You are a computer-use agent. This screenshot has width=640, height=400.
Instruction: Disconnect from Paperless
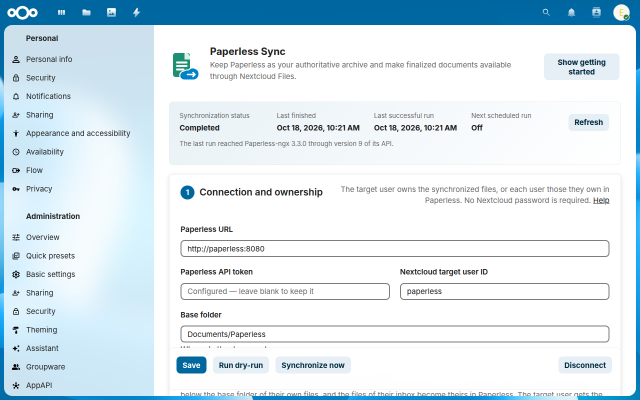pyautogui.click(x=585, y=365)
